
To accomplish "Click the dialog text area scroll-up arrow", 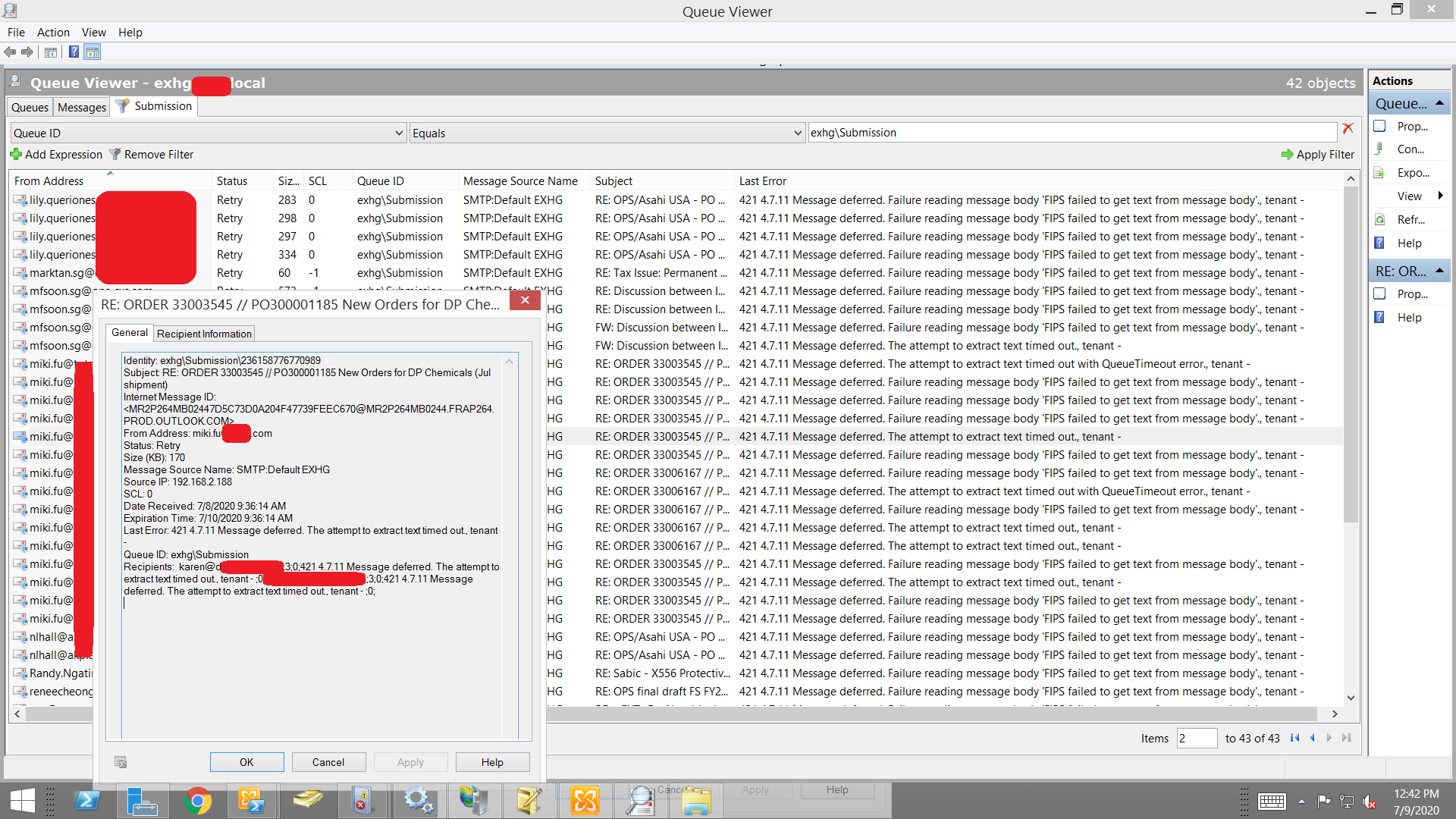I will pos(510,362).
